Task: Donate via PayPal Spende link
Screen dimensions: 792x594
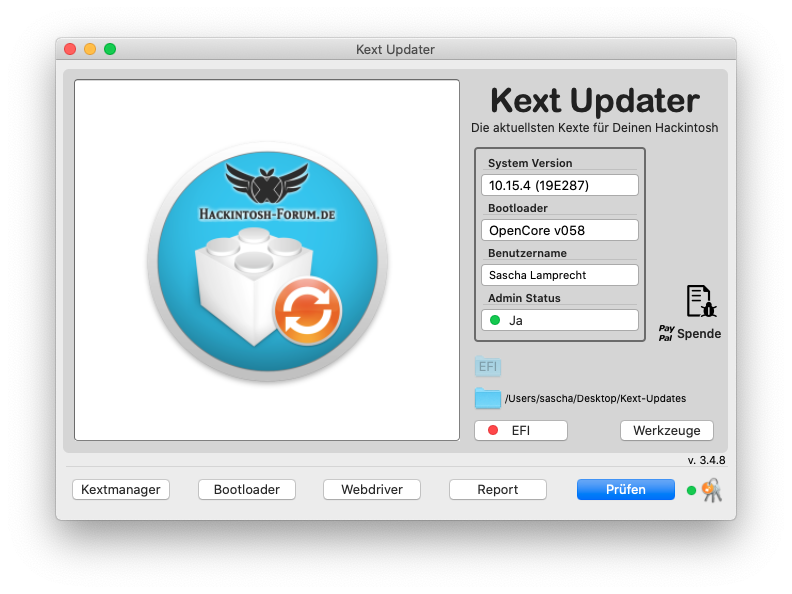Action: [690, 333]
